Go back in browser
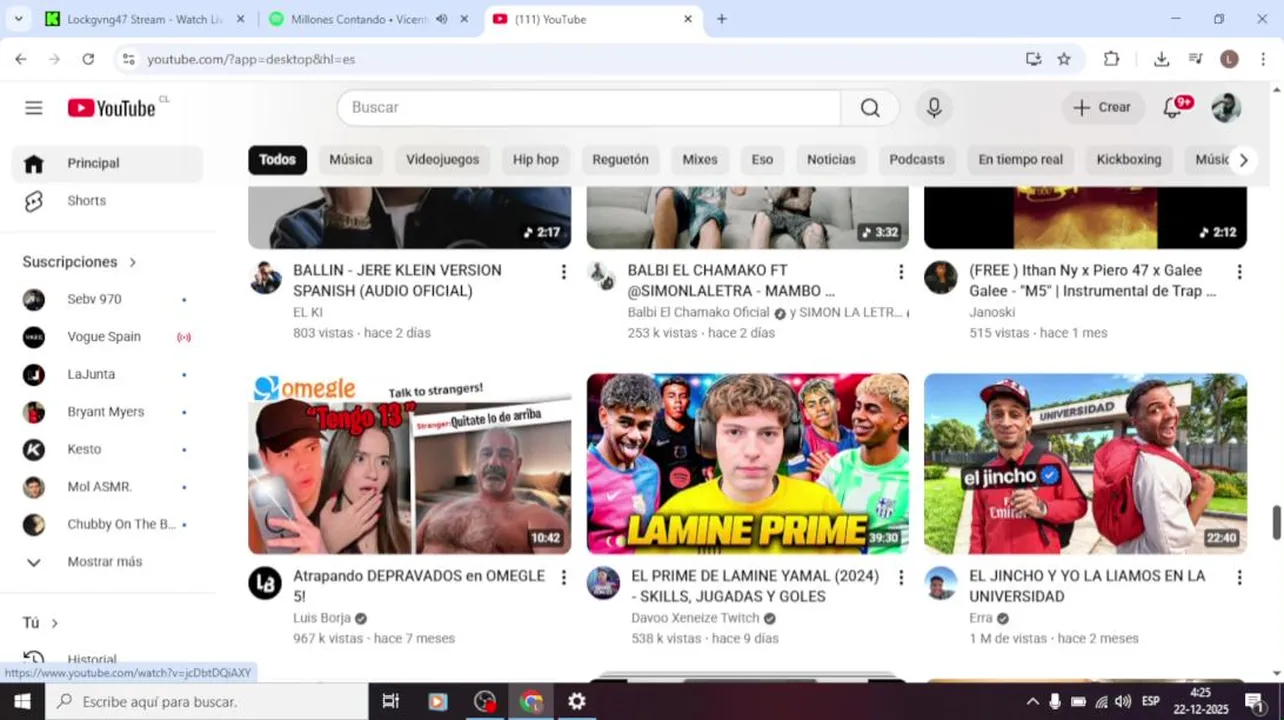 click(21, 59)
